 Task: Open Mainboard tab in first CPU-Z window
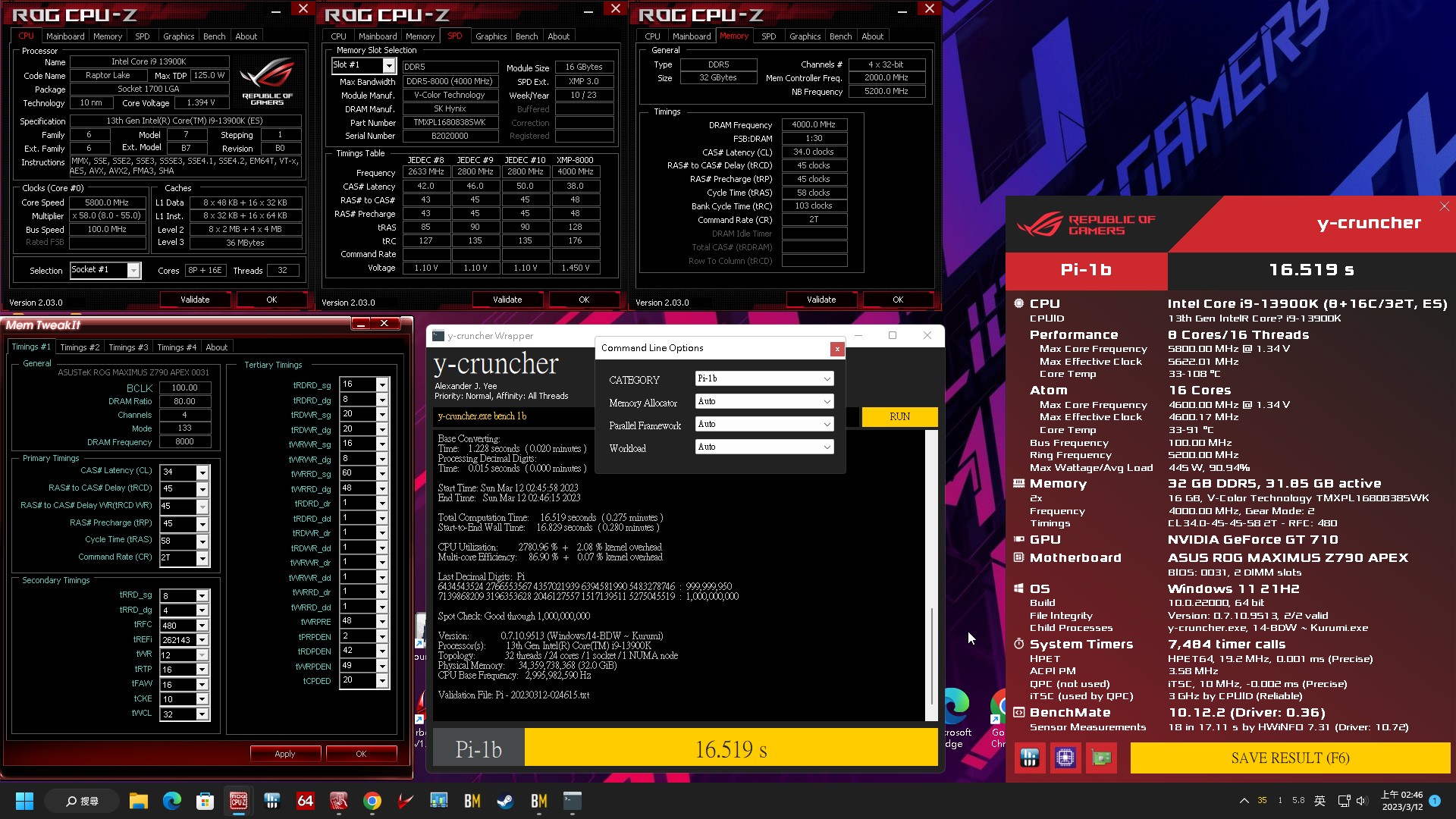[x=65, y=36]
